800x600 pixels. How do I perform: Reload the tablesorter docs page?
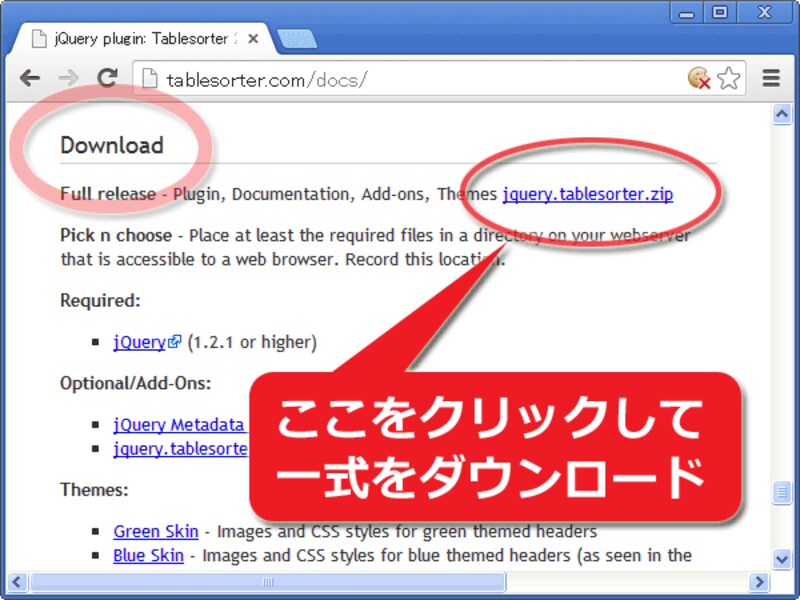click(108, 78)
